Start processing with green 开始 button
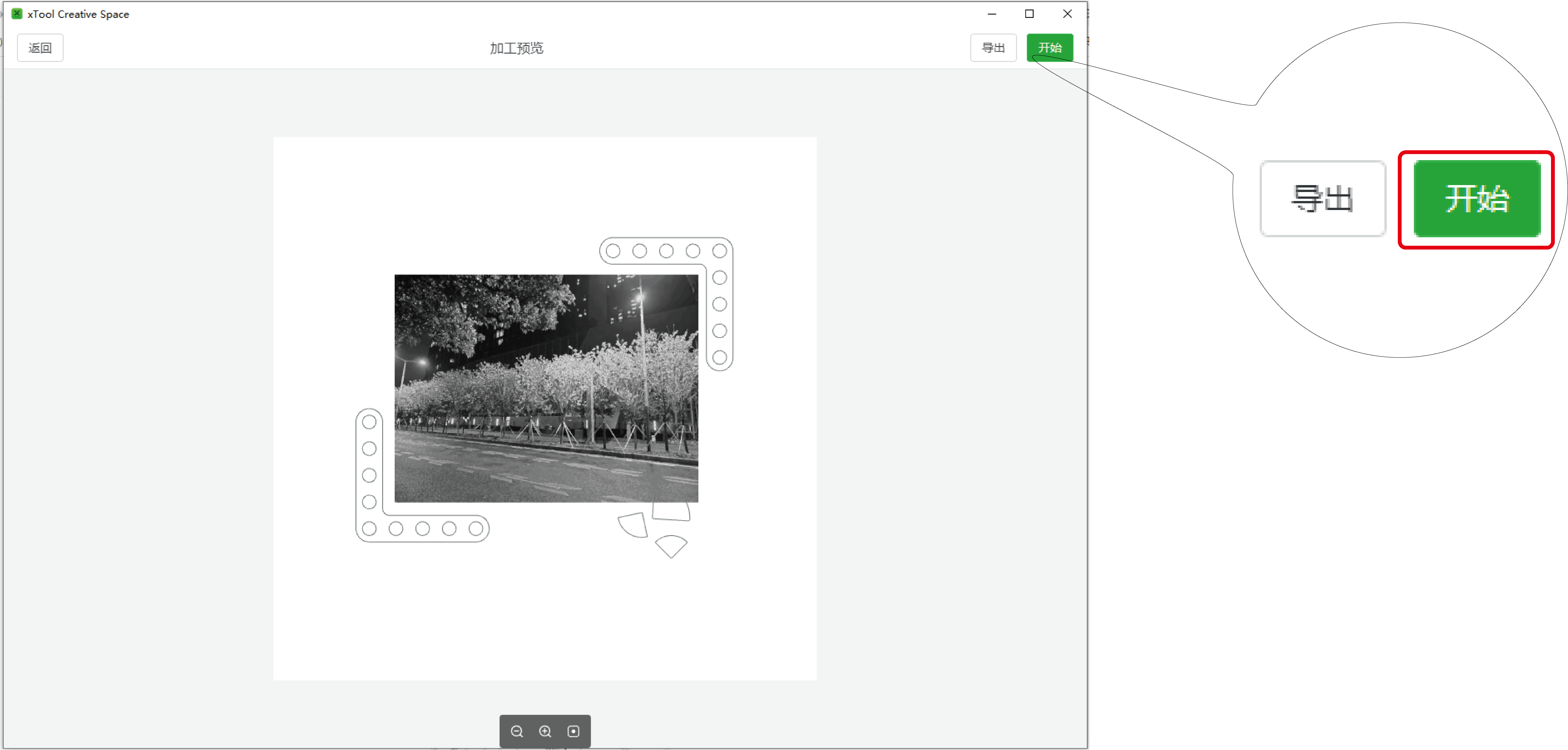1568x750 pixels. pyautogui.click(x=1049, y=47)
